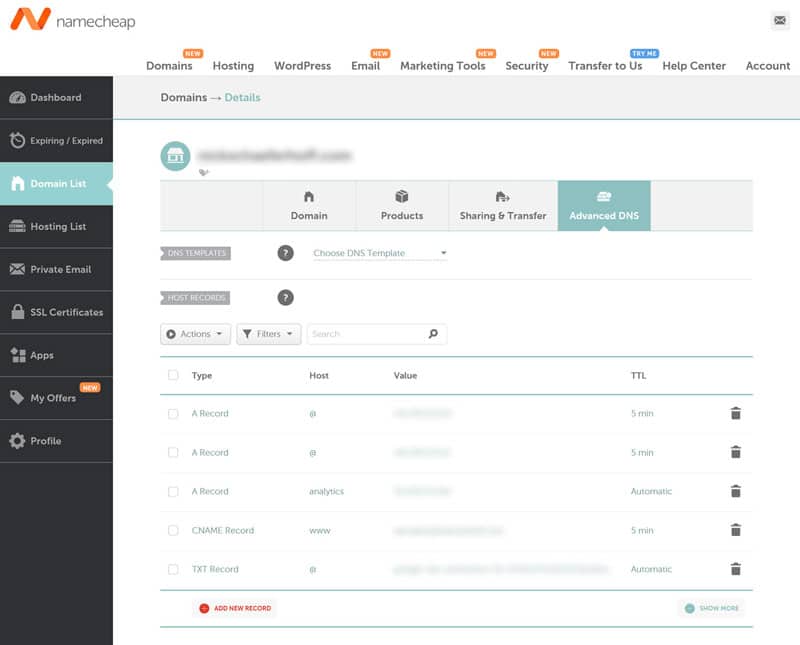The width and height of the screenshot is (800, 645).
Task: Click the SSL Certificates padlock icon
Action: click(x=18, y=312)
